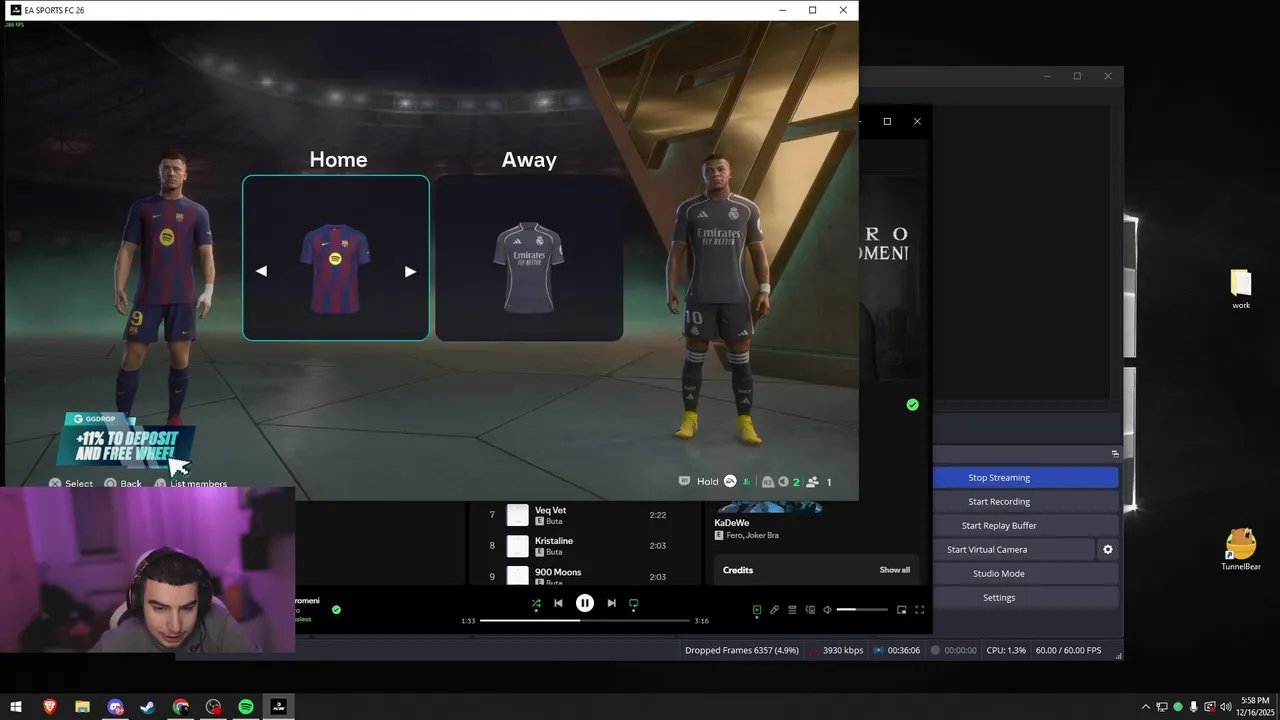
Task: Seek on Spotify song progress bar
Action: point(585,620)
